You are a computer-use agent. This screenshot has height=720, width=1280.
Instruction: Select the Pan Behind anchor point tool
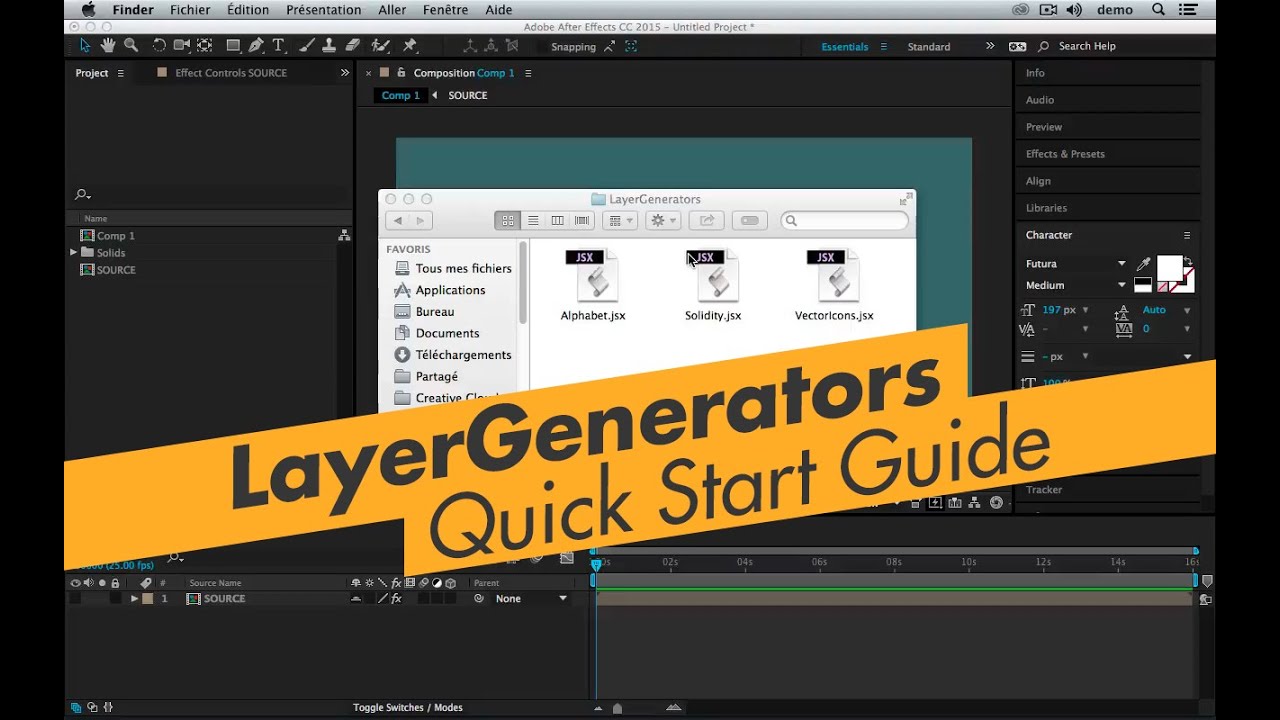204,45
